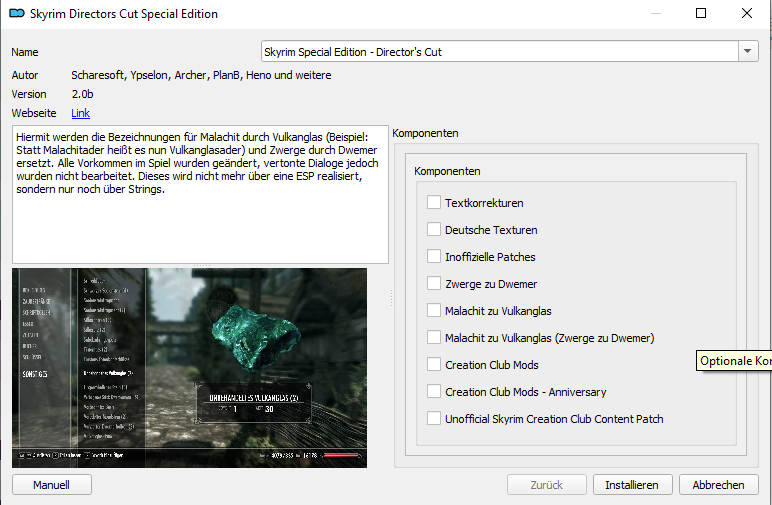Image resolution: width=772 pixels, height=505 pixels.
Task: Toggle Creation Club Mods - Anniversary checkbox
Action: coord(434,392)
